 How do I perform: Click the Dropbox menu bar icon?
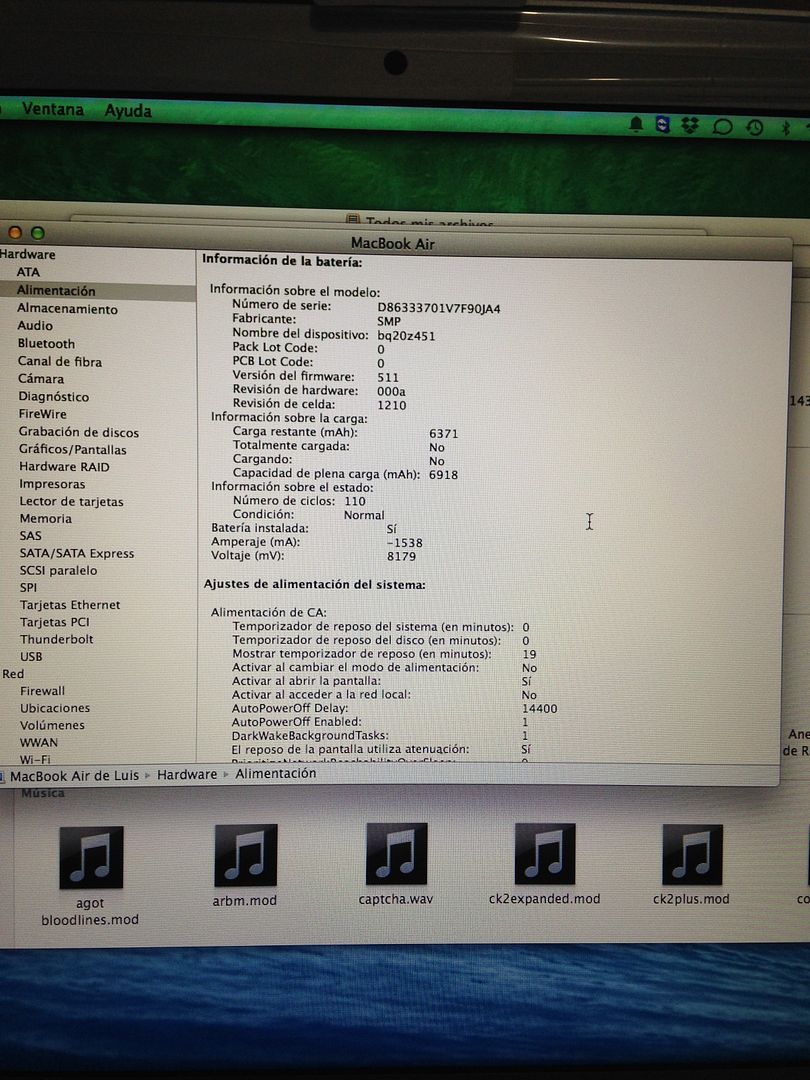point(689,125)
